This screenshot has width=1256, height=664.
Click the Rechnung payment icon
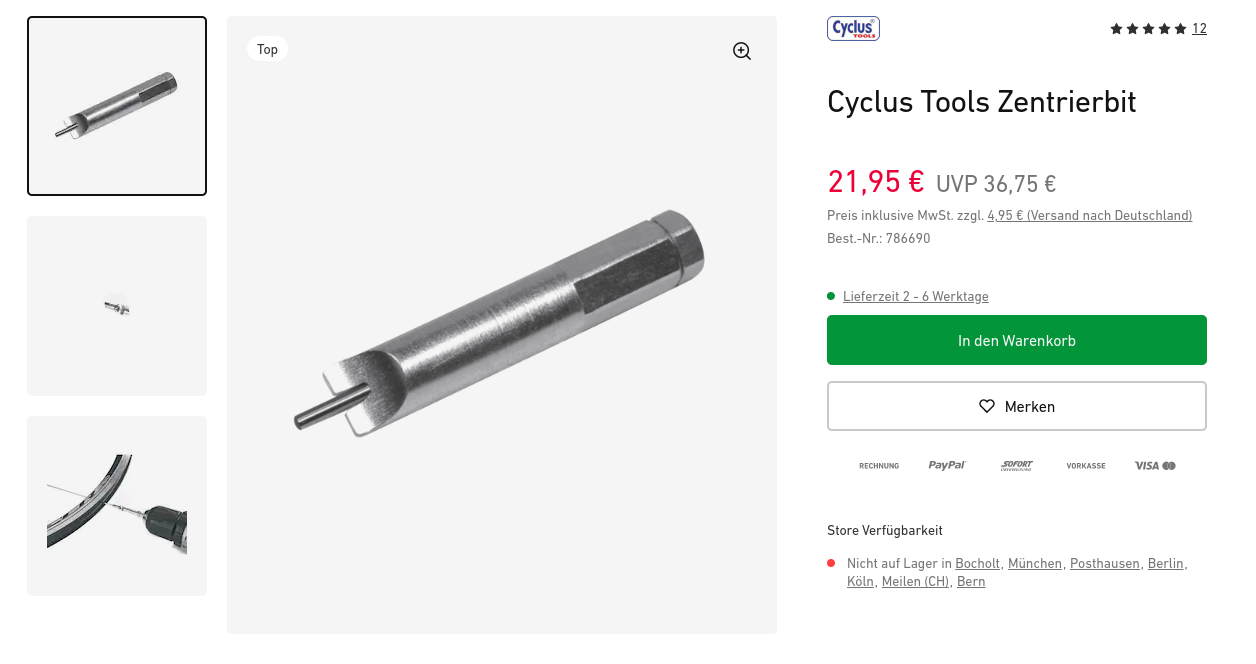879,465
